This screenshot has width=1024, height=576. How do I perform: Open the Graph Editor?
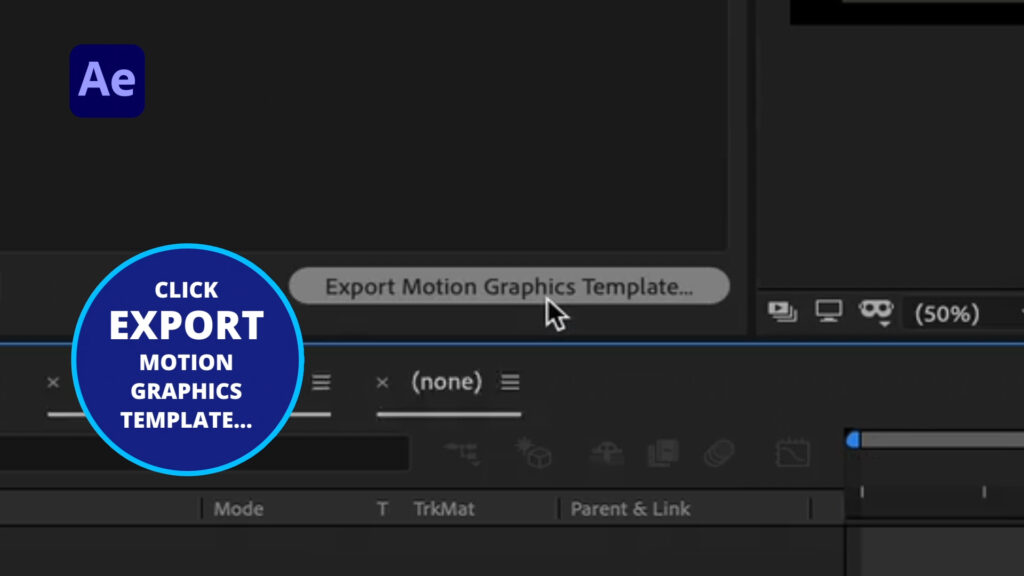pyautogui.click(x=791, y=452)
